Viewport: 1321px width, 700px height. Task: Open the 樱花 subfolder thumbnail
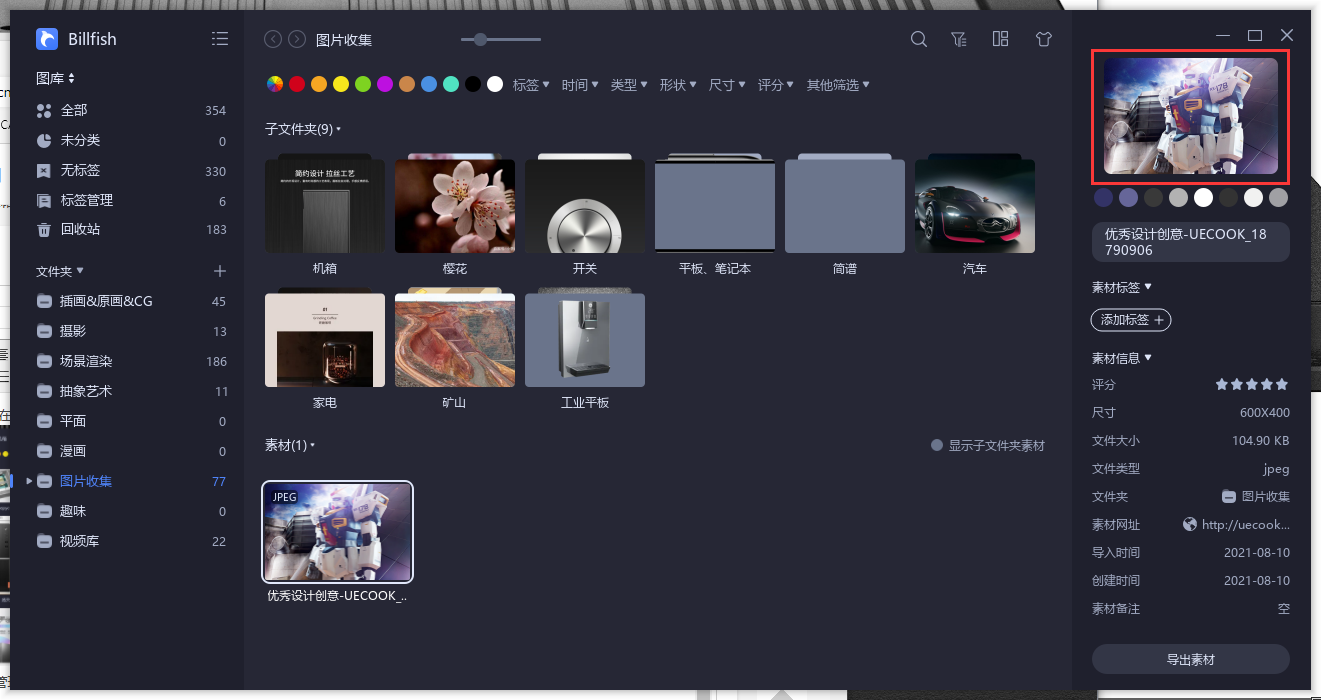[x=455, y=205]
